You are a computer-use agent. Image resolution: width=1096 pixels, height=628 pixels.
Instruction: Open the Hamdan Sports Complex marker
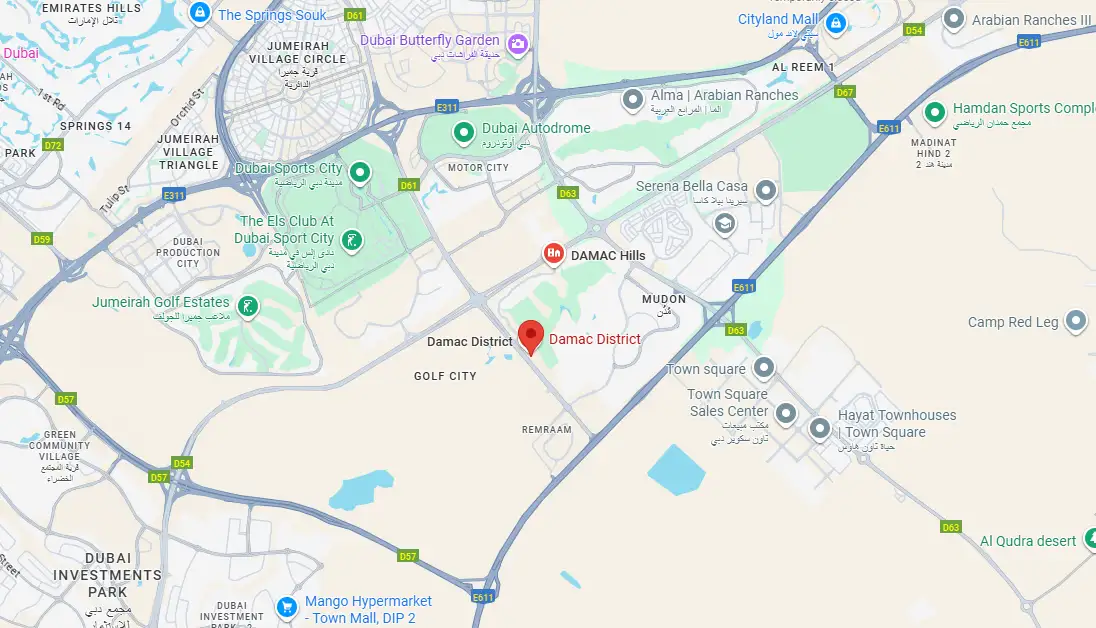point(935,113)
